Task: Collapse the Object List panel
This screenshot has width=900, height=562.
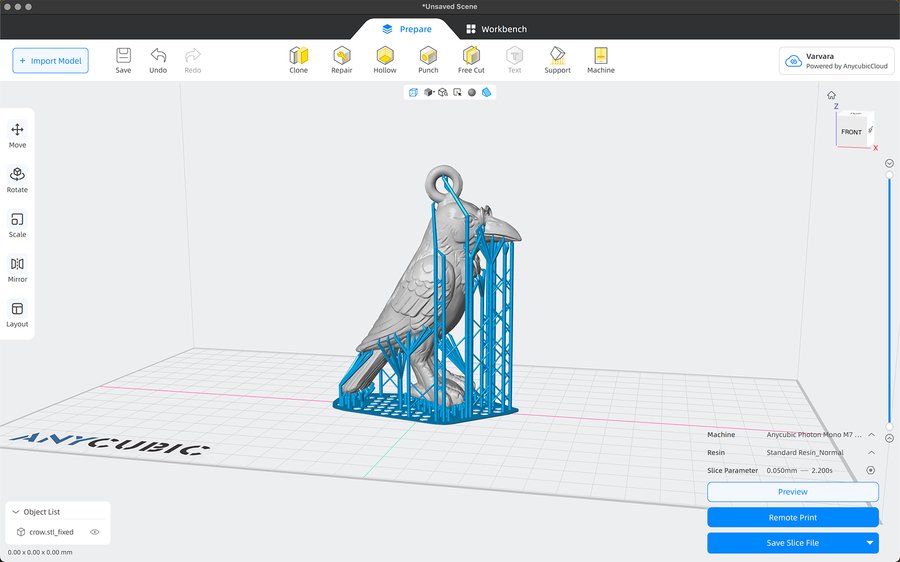Action: [x=16, y=512]
